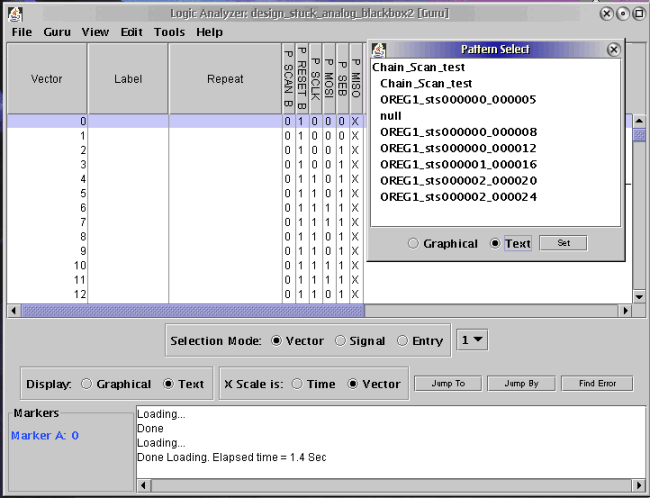Click the log pane's scrollbar left arrow

tap(143, 485)
